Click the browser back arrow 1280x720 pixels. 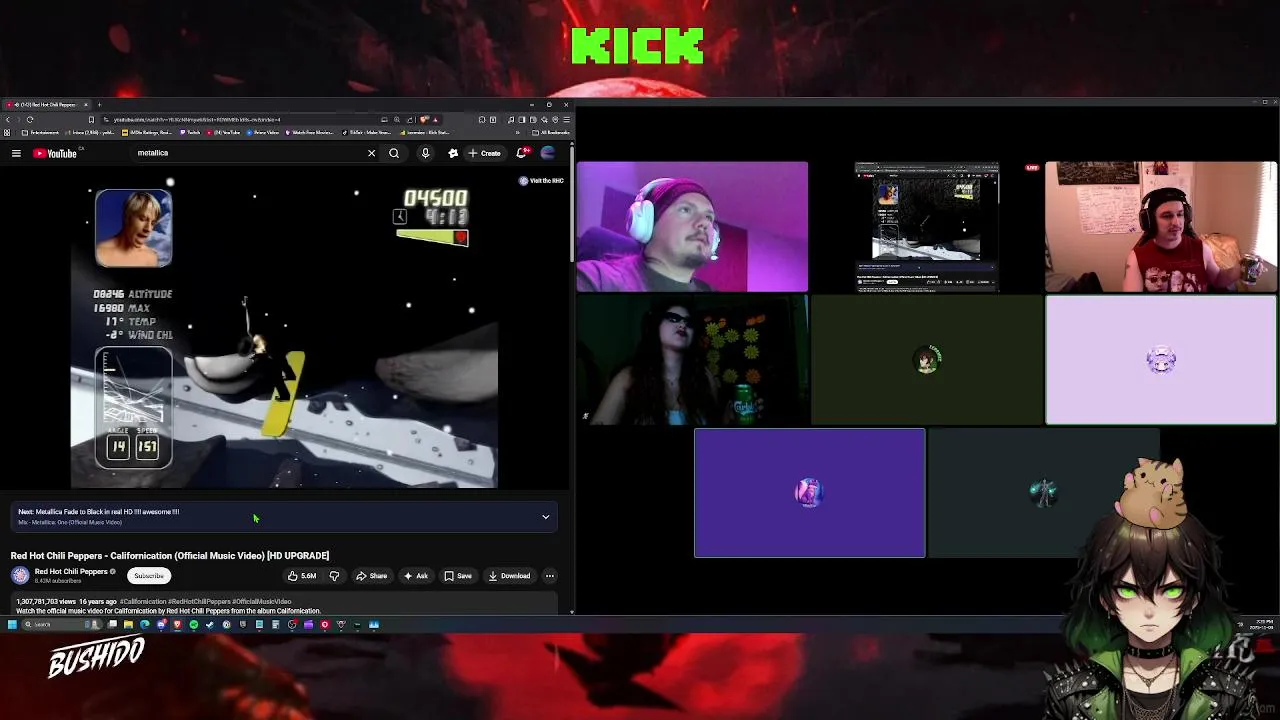coord(8,119)
